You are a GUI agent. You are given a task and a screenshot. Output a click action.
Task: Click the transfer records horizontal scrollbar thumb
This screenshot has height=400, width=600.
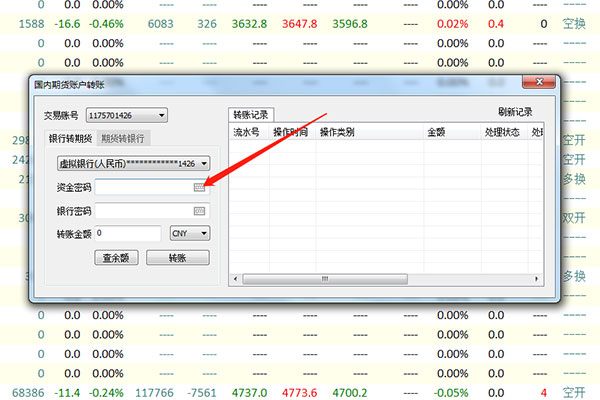(325, 279)
